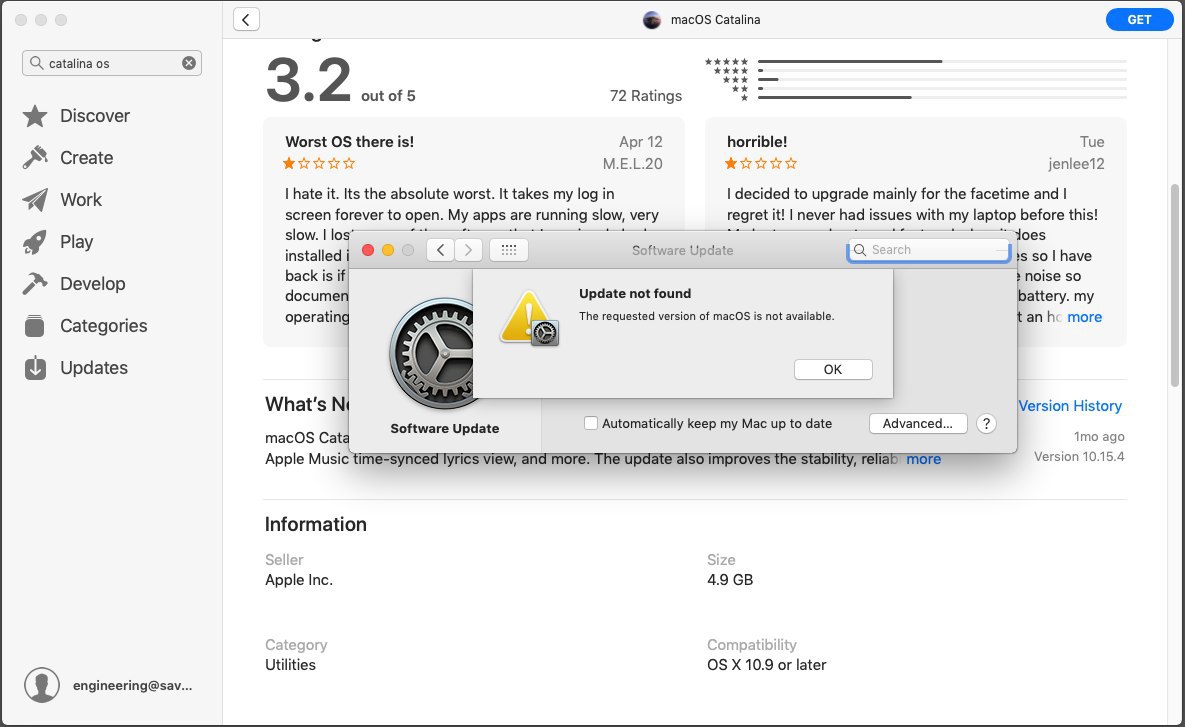This screenshot has width=1185, height=727.
Task: Select the Play rocket icon
Action: click(35, 242)
